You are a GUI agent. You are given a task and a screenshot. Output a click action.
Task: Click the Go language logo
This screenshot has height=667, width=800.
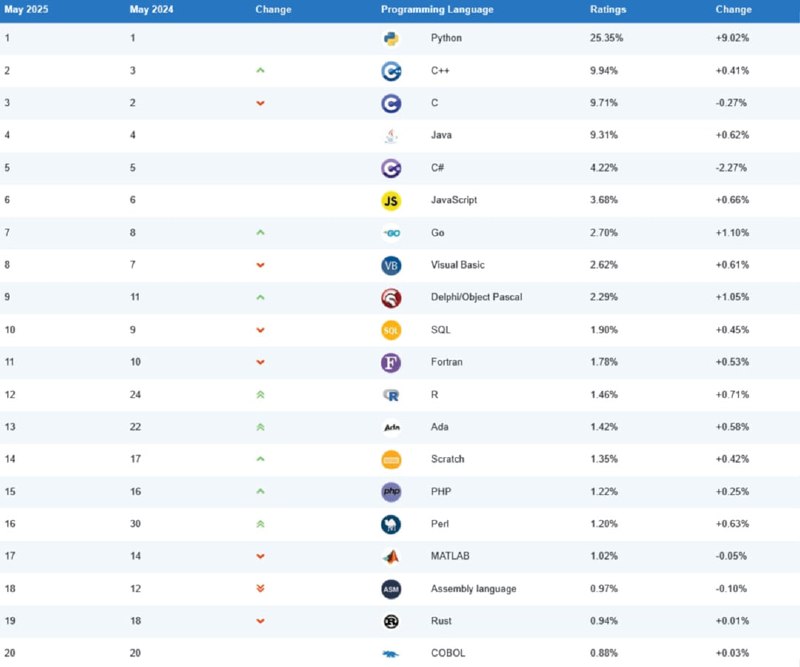pyautogui.click(x=391, y=233)
